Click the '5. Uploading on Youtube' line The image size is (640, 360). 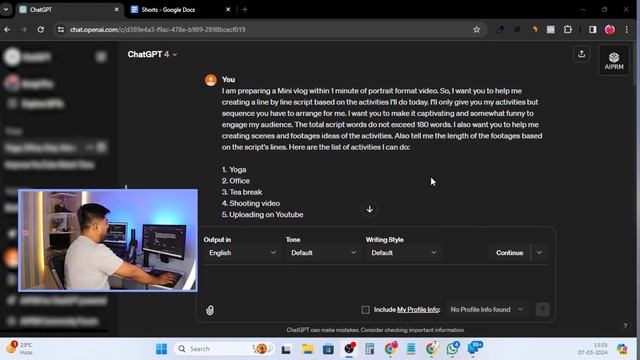point(262,215)
